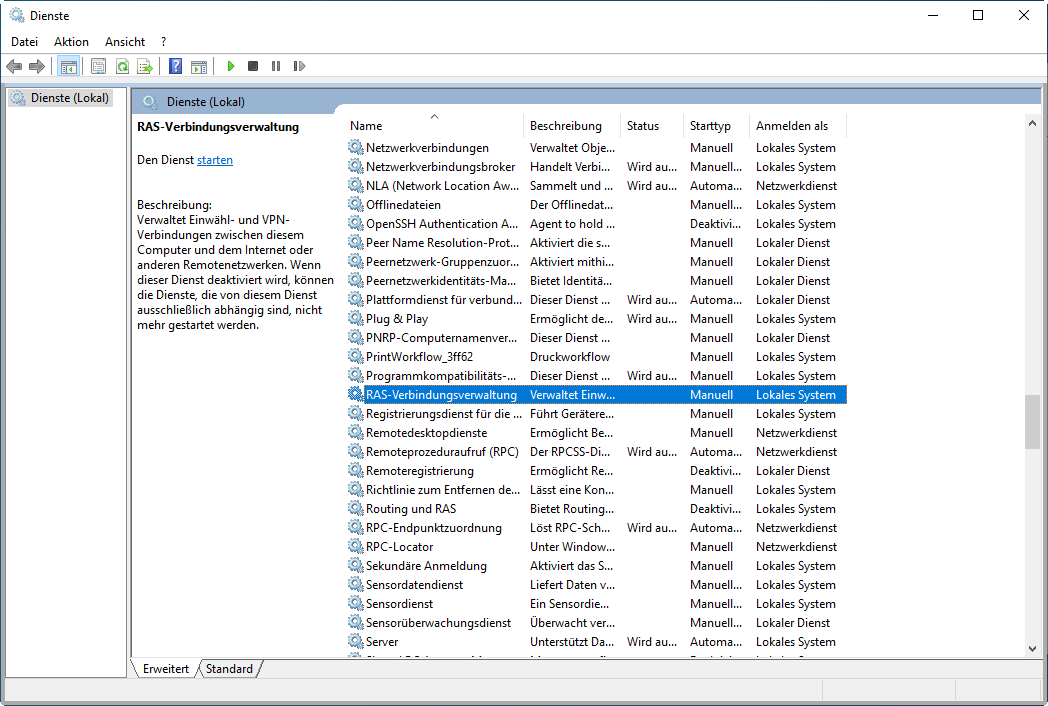
Task: Select Plattformdienst für verbund... service
Action: click(x=444, y=300)
